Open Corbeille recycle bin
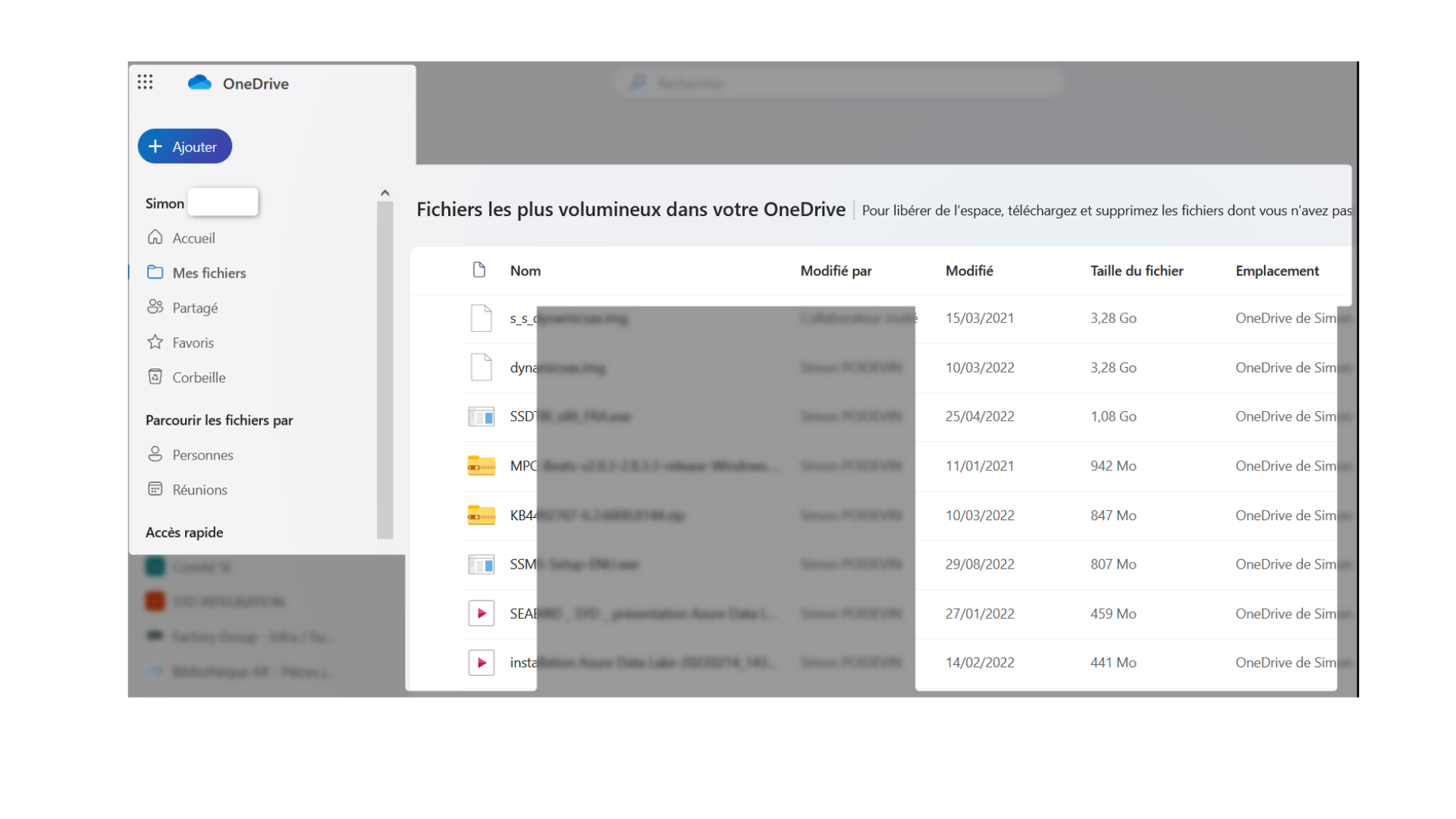The height and width of the screenshot is (819, 1456). pos(198,377)
